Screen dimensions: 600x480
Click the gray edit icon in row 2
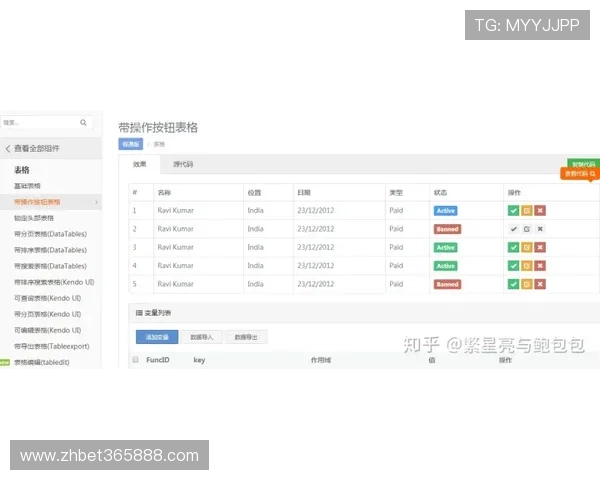pos(527,229)
